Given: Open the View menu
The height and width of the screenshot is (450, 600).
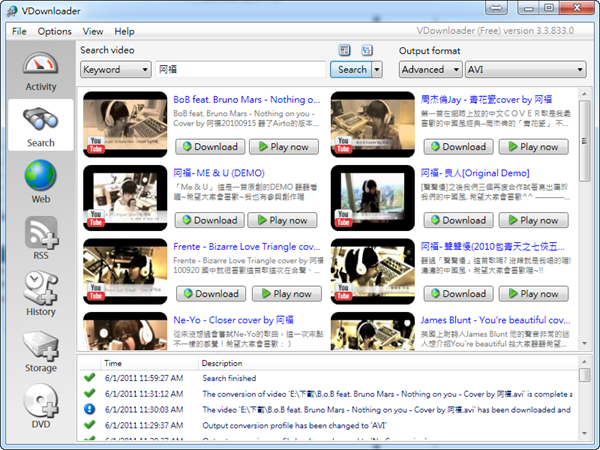Looking at the screenshot, I should click(x=93, y=31).
